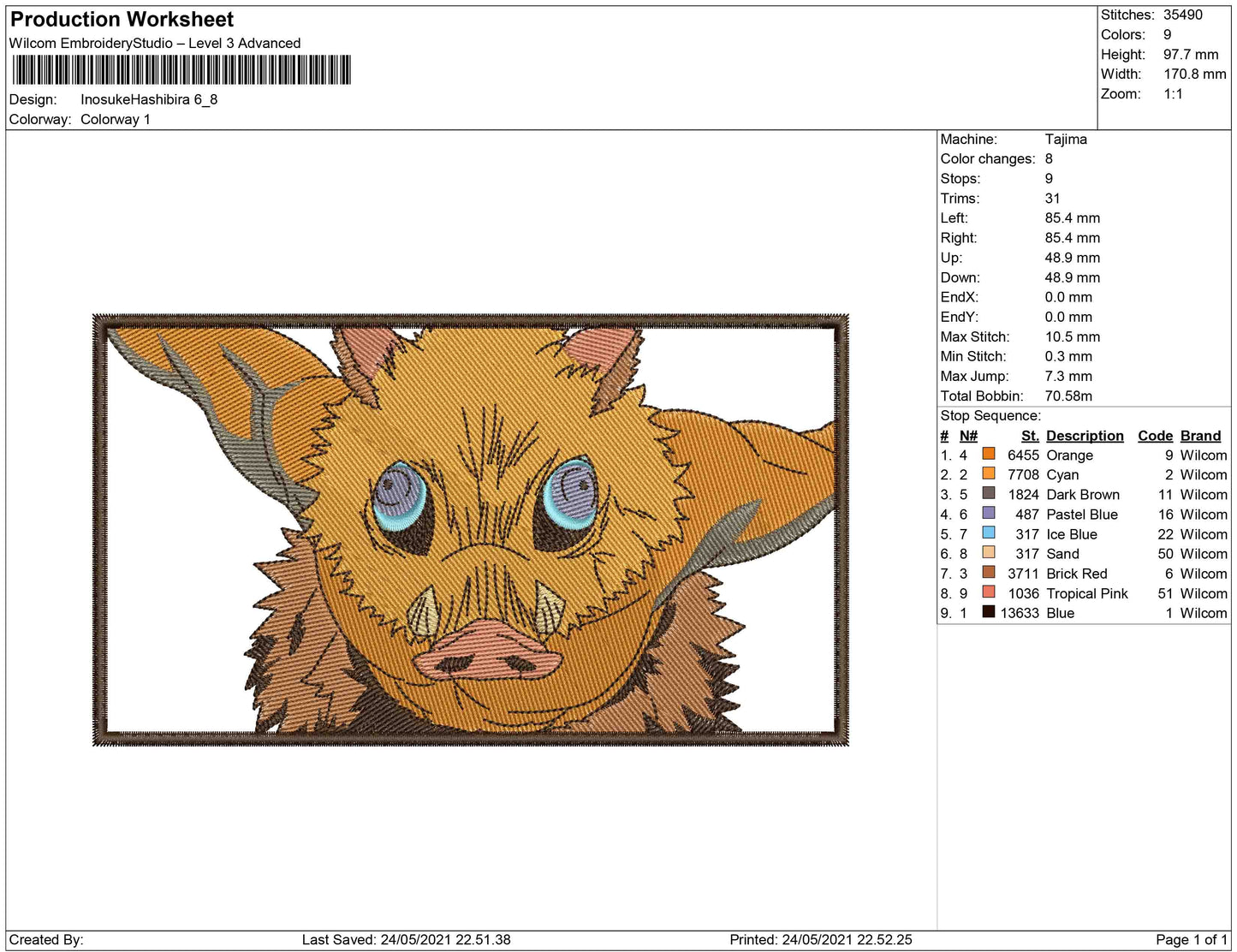1237x952 pixels.
Task: Click the Tropical Pink thread color swatch
Action: (x=989, y=592)
